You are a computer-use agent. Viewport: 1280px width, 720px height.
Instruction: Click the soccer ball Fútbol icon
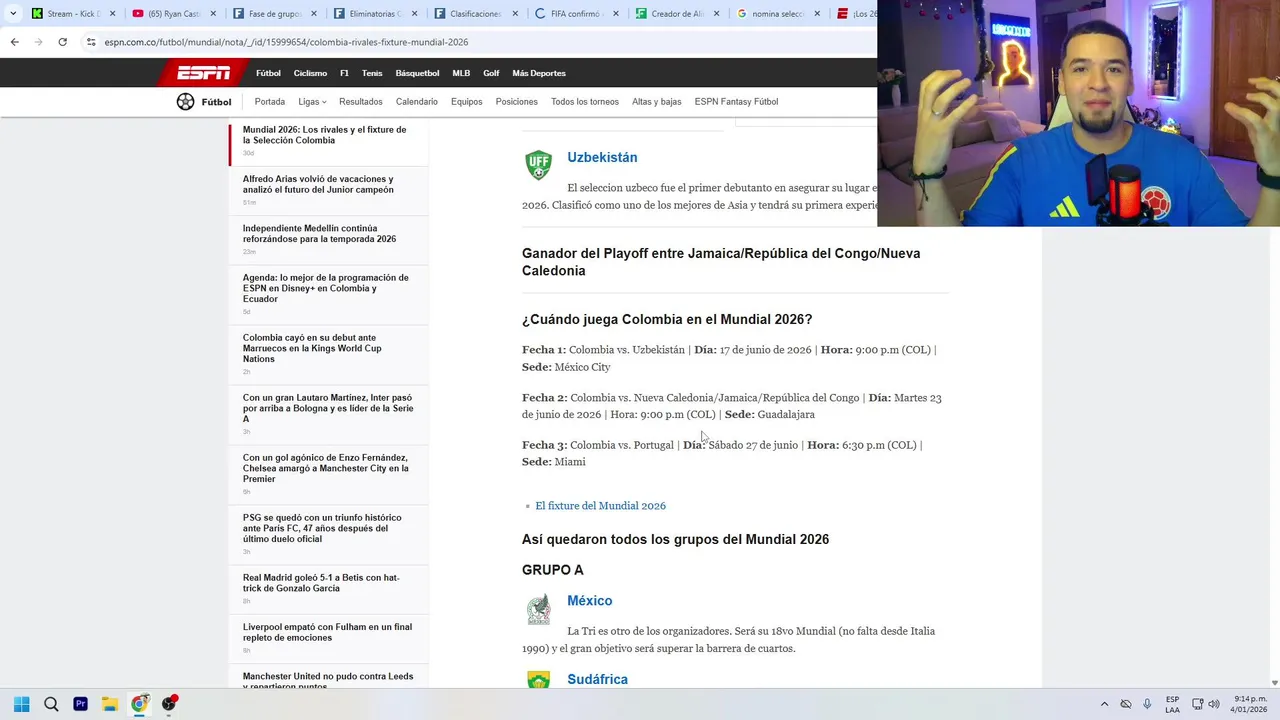click(185, 101)
